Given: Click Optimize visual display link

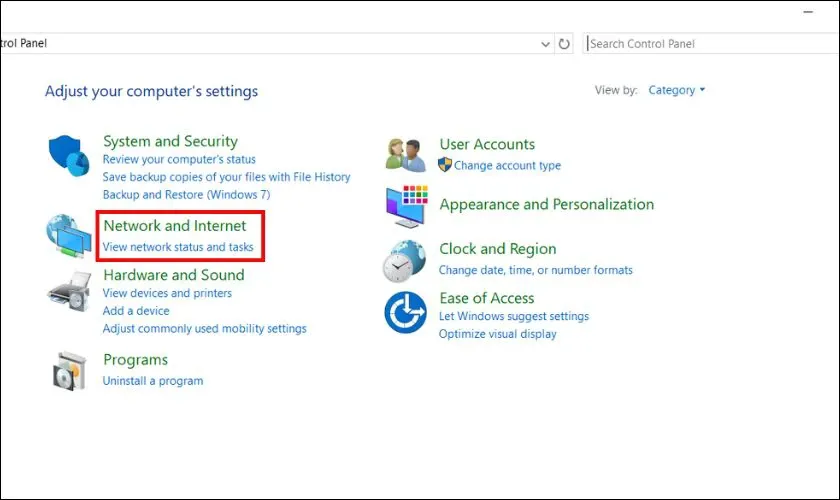Looking at the screenshot, I should 497,334.
